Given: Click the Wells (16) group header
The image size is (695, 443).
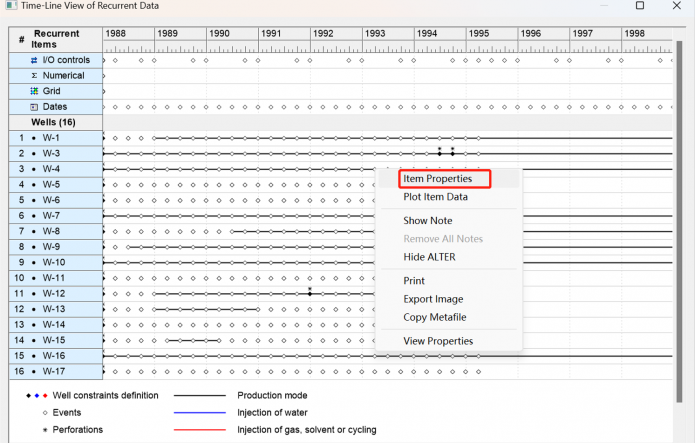Looking at the screenshot, I should pyautogui.click(x=52, y=122).
